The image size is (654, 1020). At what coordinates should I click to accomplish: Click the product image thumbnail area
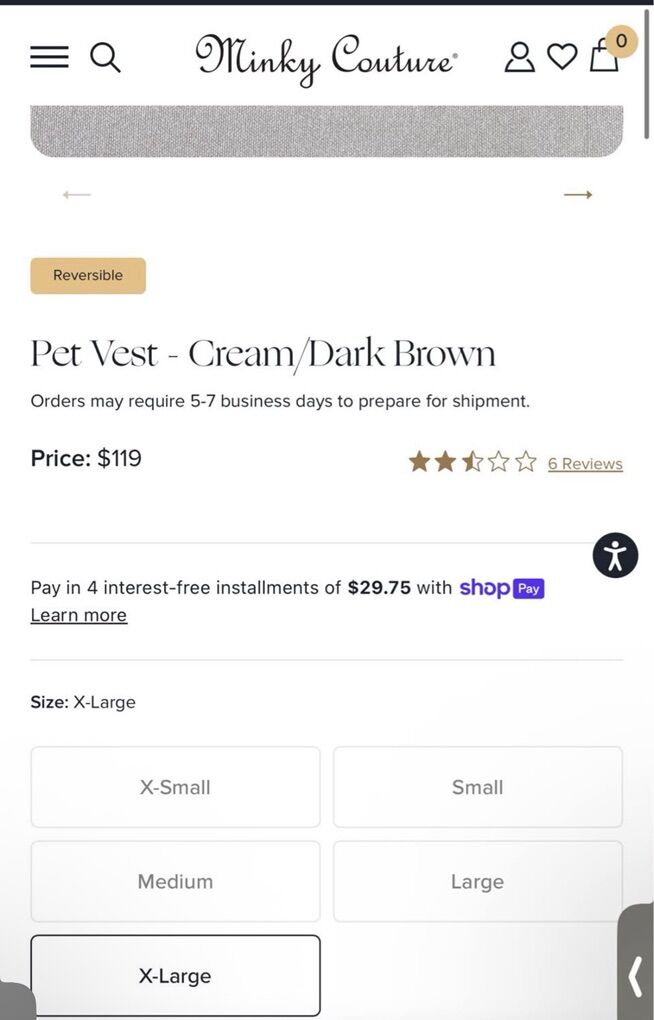[326, 131]
